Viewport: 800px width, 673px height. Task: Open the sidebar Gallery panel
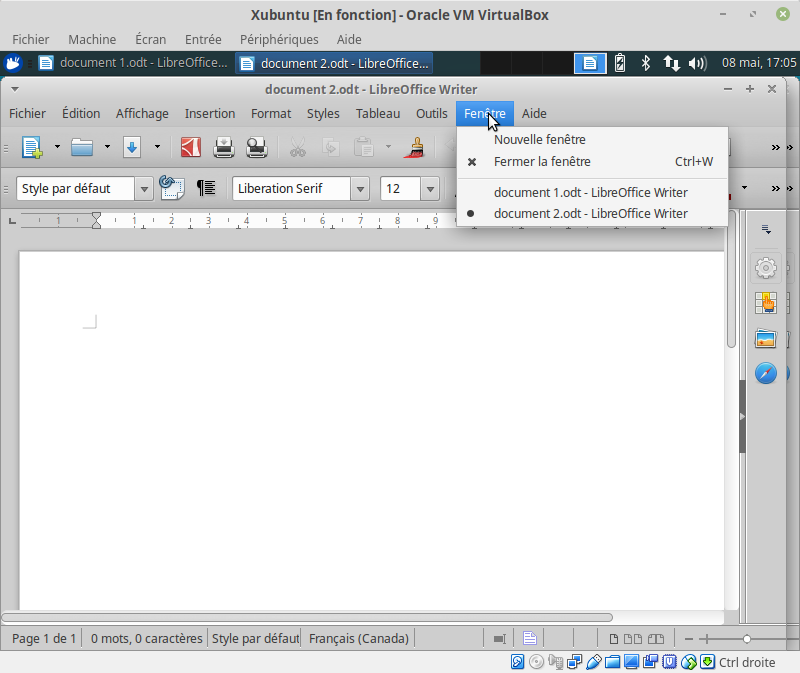pos(766,338)
